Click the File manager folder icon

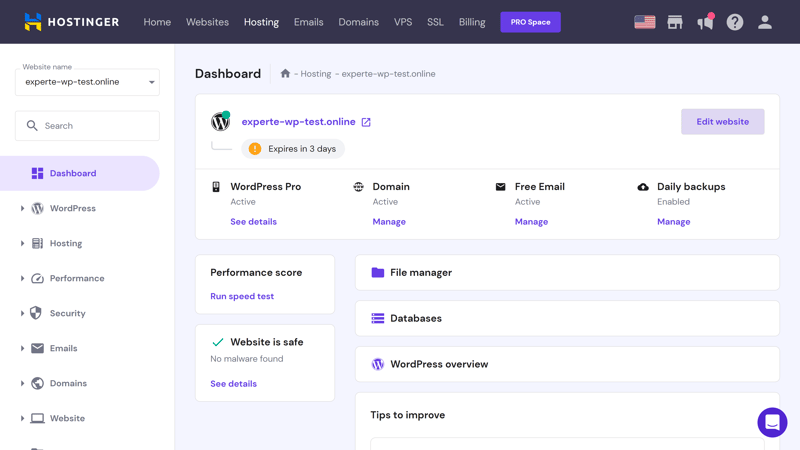click(378, 272)
